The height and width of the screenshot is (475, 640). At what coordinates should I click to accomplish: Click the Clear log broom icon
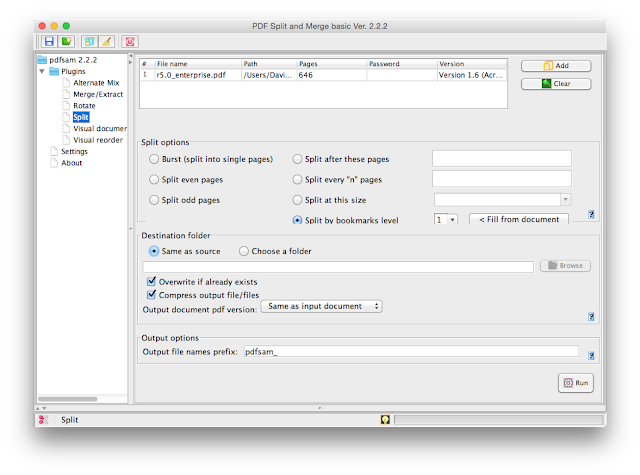tap(107, 41)
